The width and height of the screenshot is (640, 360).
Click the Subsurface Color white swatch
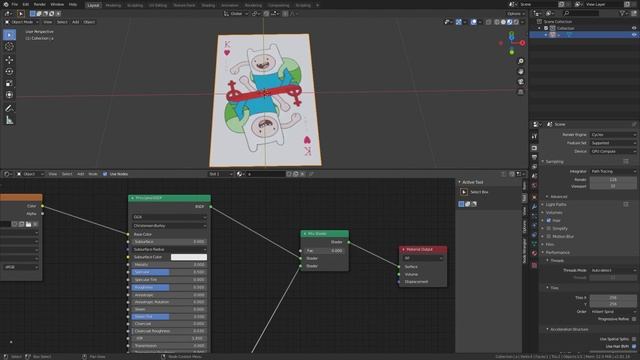coord(189,257)
